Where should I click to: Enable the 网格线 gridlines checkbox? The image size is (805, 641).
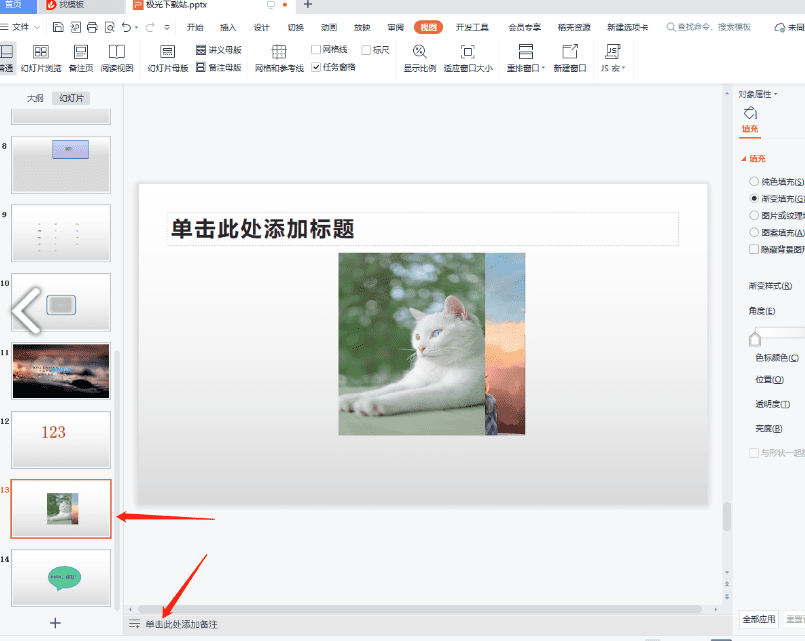click(x=316, y=48)
